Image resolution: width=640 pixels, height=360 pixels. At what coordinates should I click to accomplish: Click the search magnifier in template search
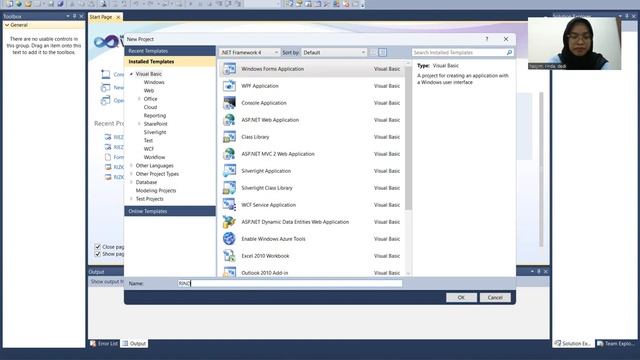[x=509, y=53]
